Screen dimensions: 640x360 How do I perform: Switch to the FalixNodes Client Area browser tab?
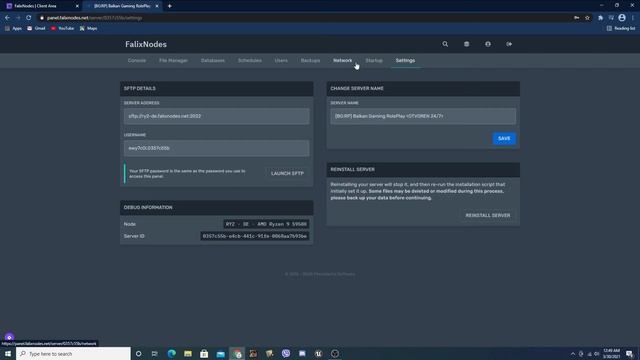41,6
